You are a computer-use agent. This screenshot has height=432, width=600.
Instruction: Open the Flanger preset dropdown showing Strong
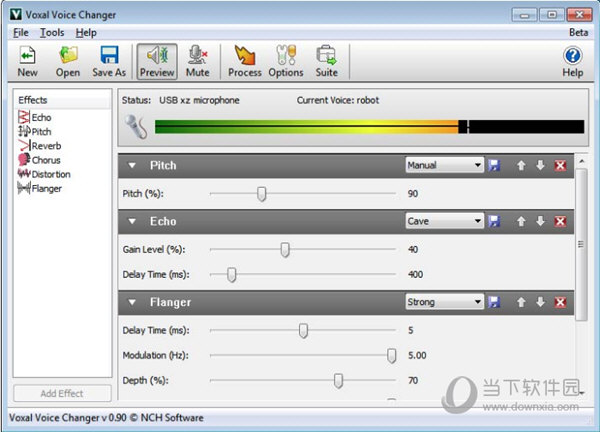444,302
